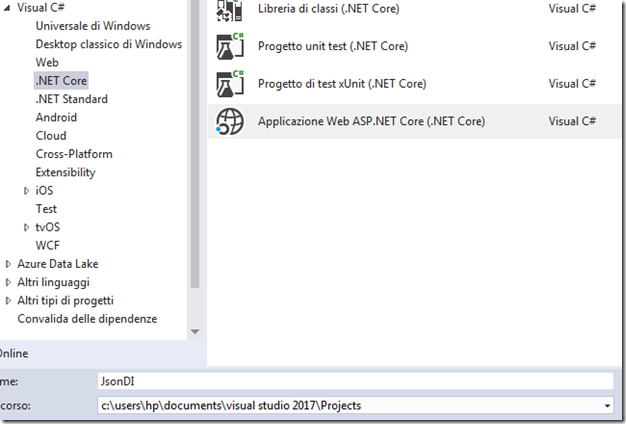Select Universale di Windows category
626x424 pixels.
point(93,26)
